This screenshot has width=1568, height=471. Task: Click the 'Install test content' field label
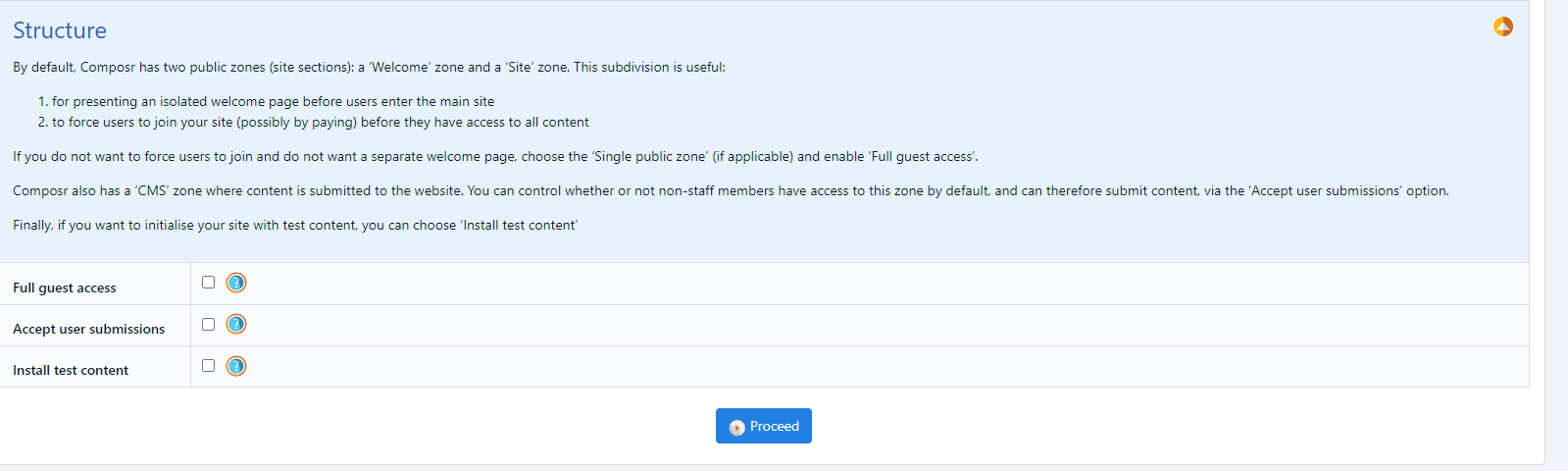[x=71, y=370]
